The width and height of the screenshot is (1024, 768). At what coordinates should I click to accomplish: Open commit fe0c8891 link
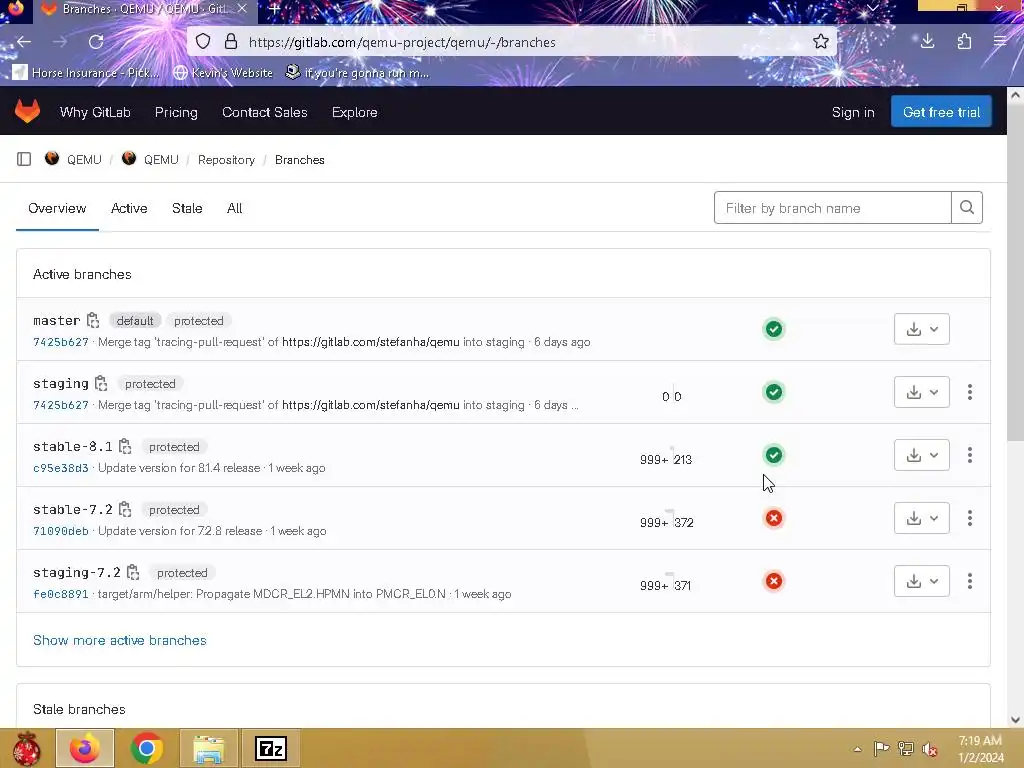pyautogui.click(x=61, y=594)
